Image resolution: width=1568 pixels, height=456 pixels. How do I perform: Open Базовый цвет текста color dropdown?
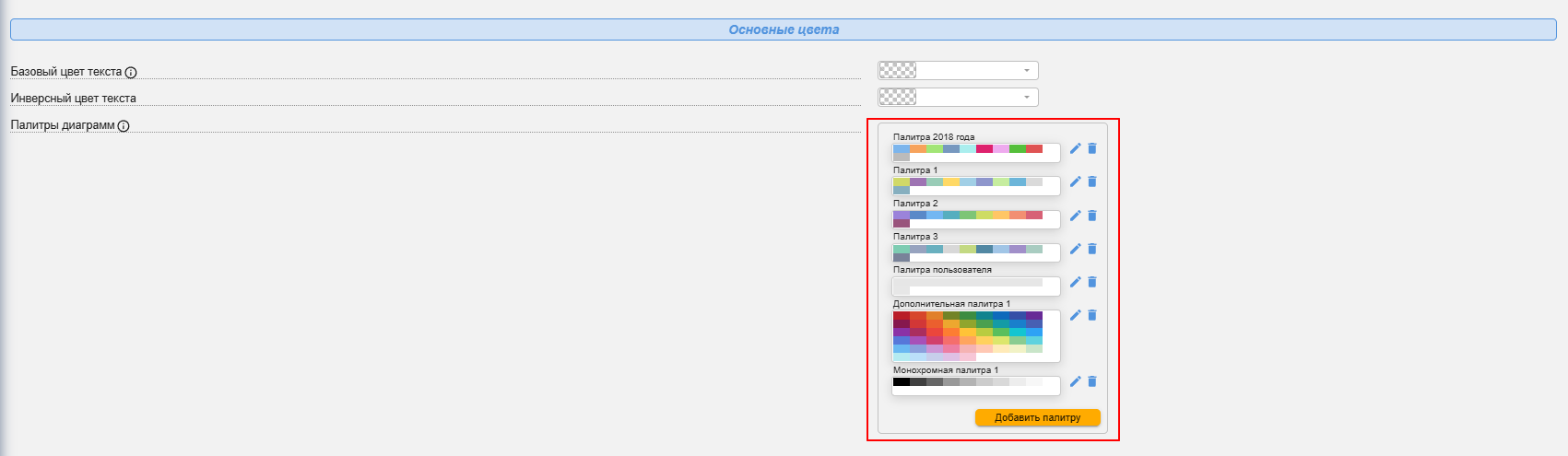(x=1026, y=71)
